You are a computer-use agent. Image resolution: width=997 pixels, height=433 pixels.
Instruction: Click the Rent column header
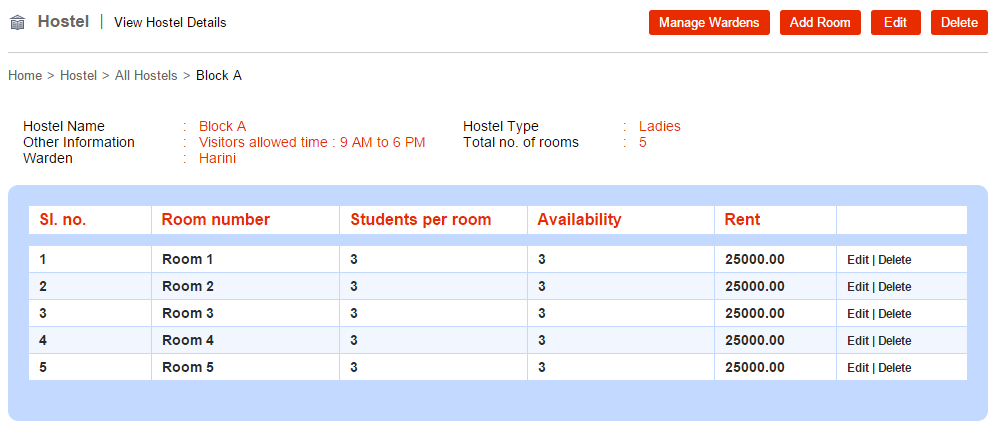coord(743,220)
